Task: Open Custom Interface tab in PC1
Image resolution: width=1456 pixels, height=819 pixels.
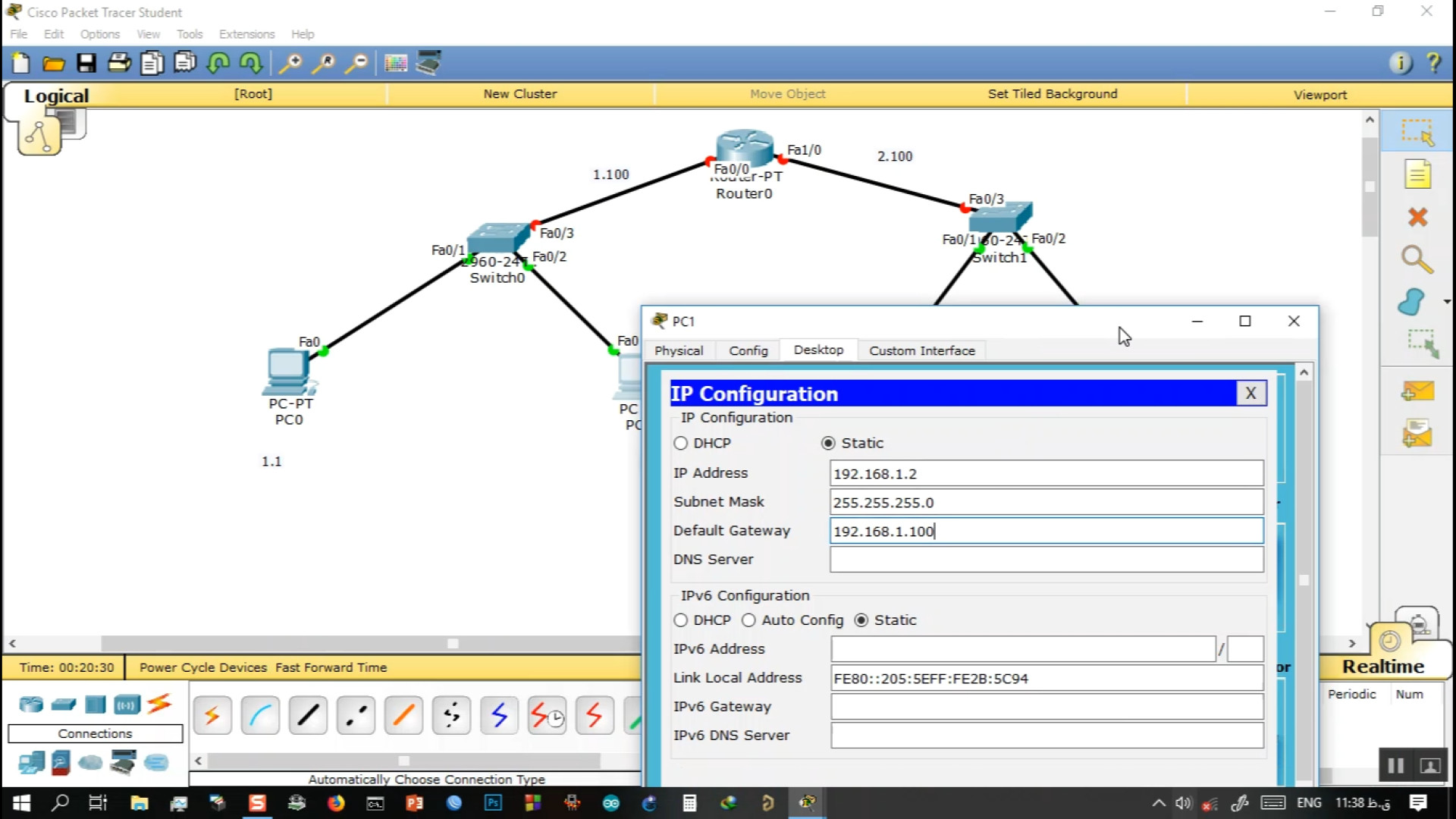Action: (x=922, y=350)
